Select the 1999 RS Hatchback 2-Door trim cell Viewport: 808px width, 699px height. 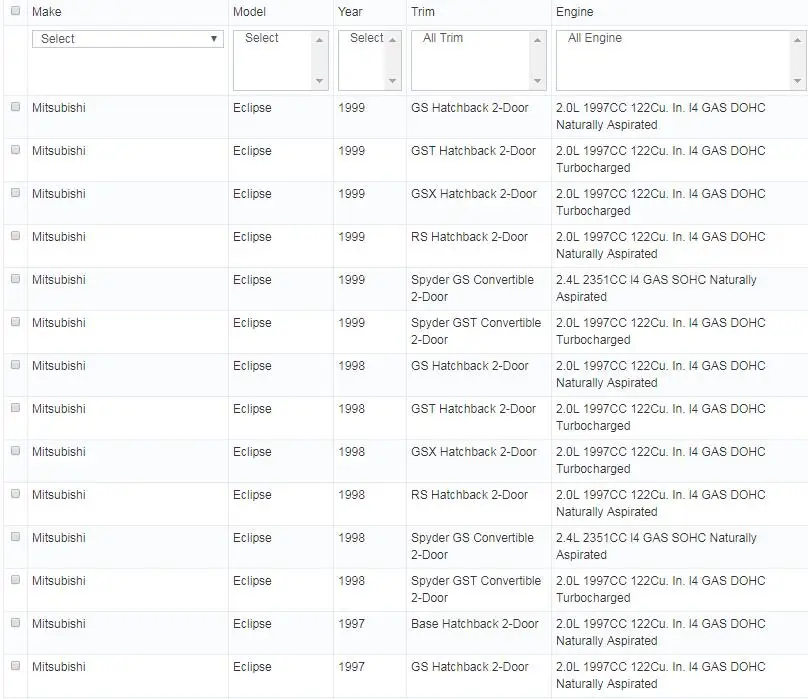pos(469,237)
